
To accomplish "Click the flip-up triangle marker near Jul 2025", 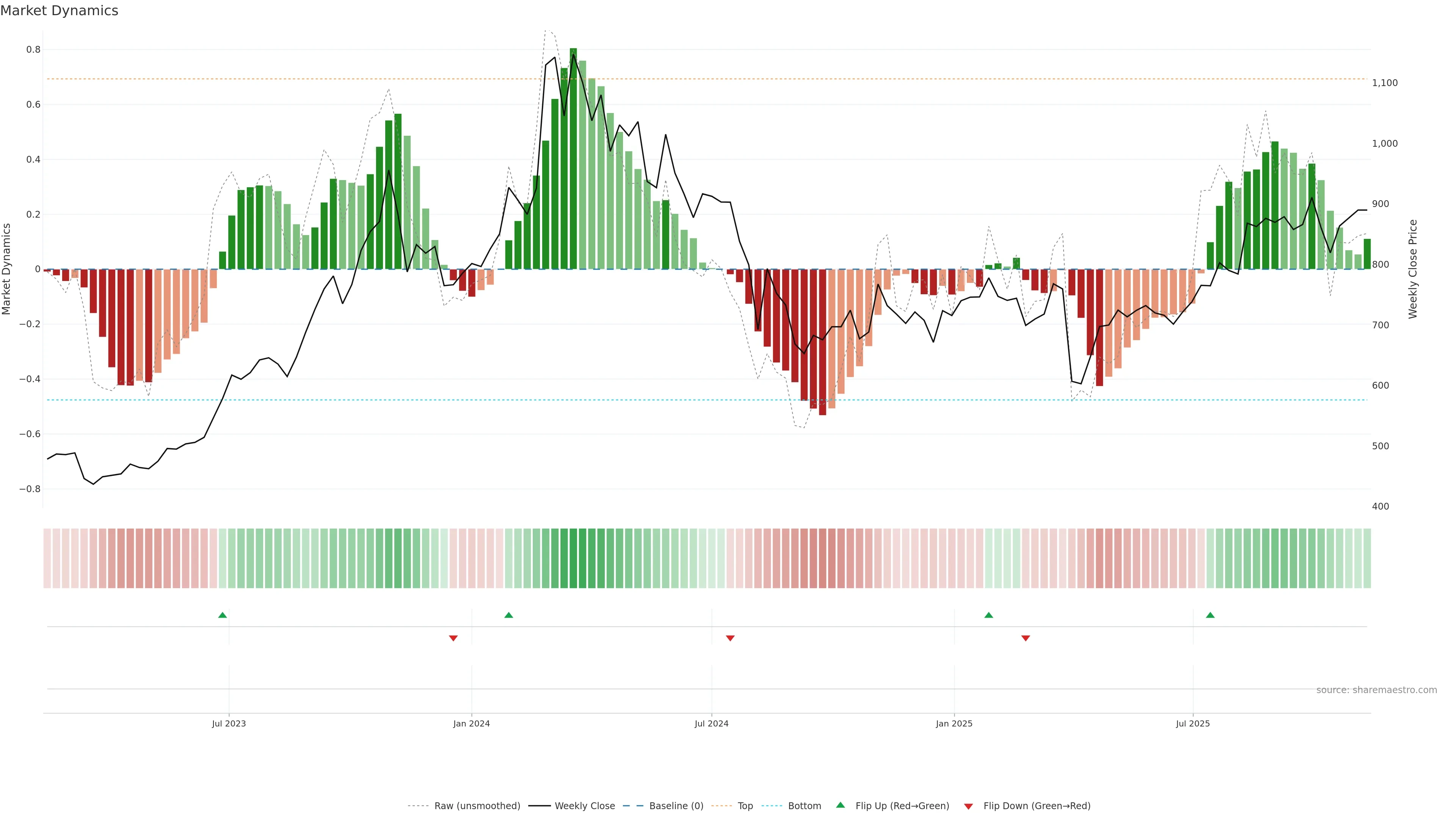I will [x=1210, y=615].
